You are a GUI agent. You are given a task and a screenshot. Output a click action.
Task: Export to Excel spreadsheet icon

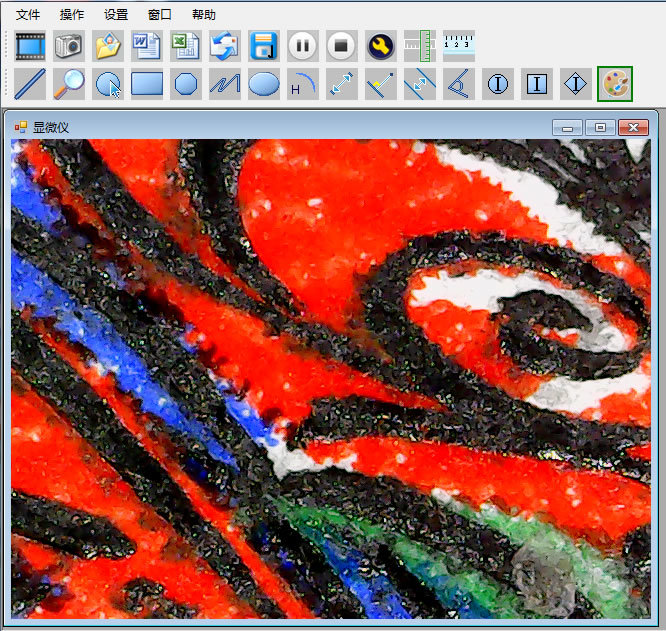click(186, 46)
